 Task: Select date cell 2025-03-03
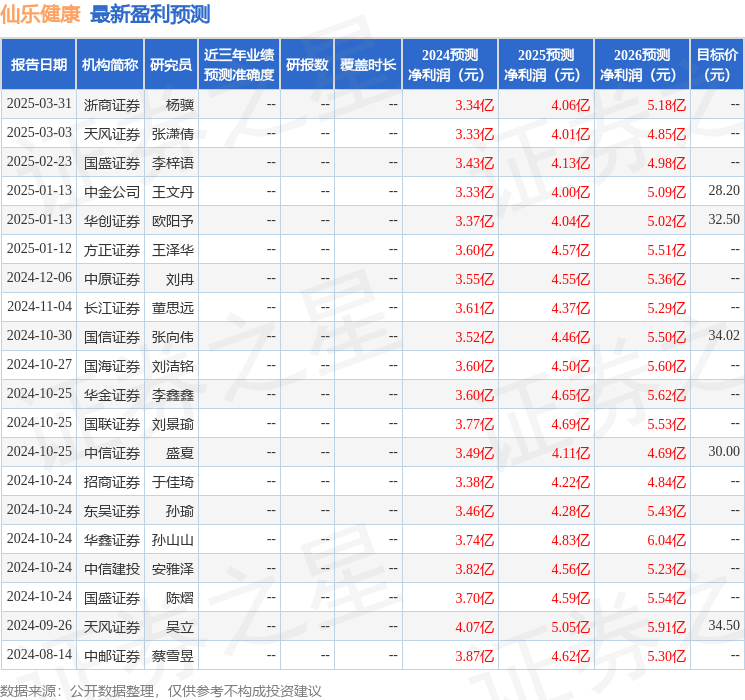click(39, 133)
